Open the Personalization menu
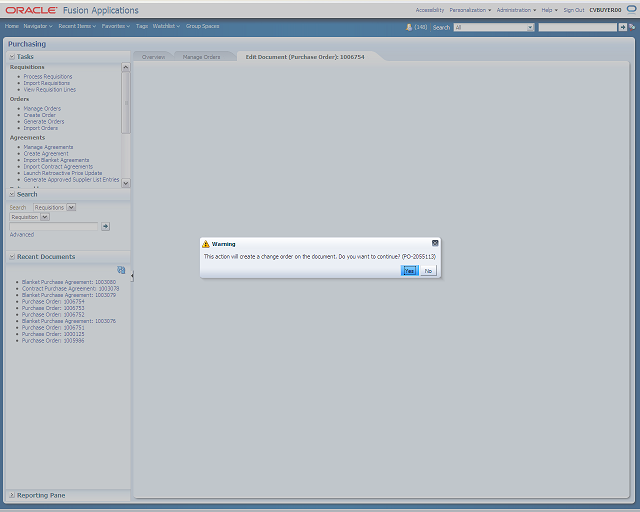 tap(470, 10)
